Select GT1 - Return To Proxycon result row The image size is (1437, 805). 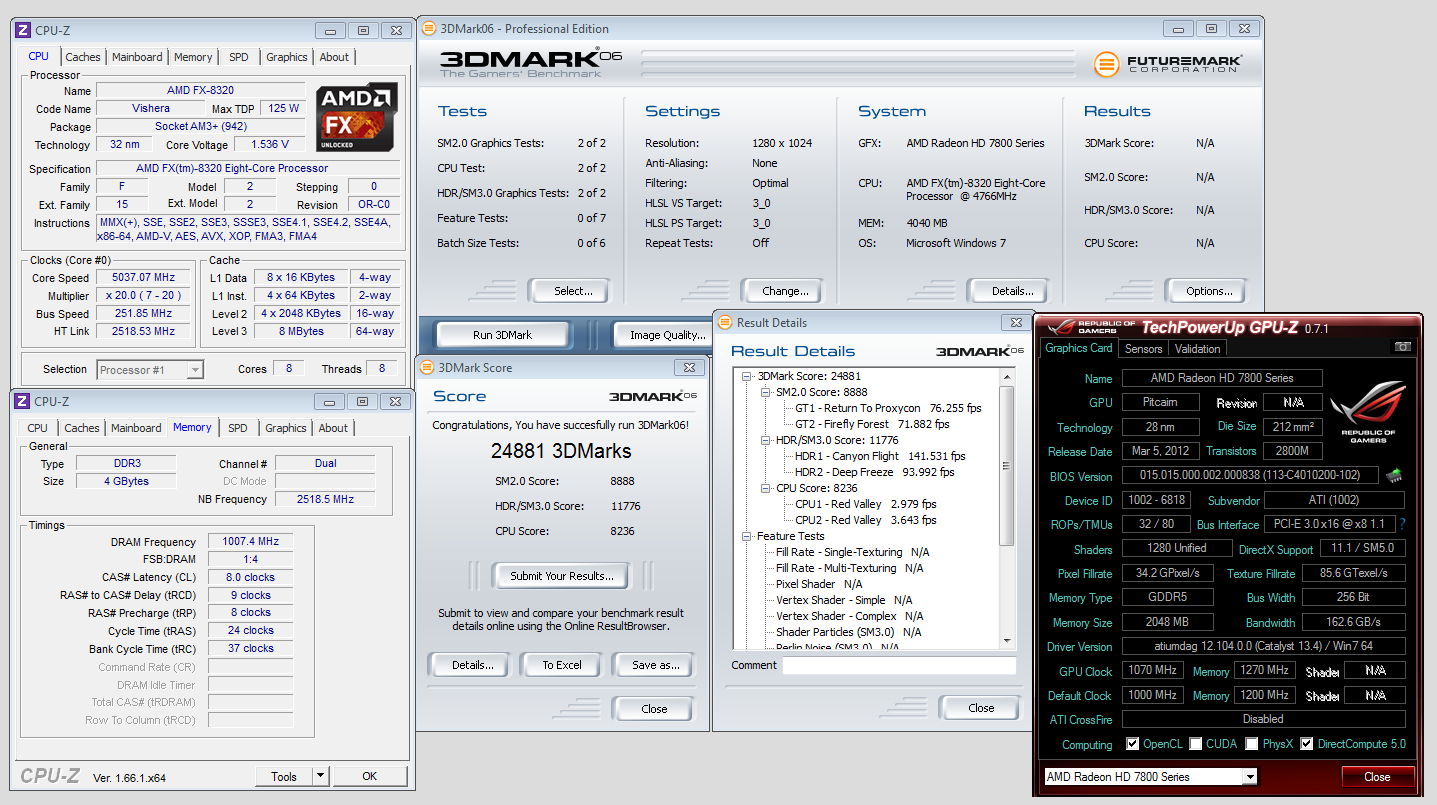point(888,408)
